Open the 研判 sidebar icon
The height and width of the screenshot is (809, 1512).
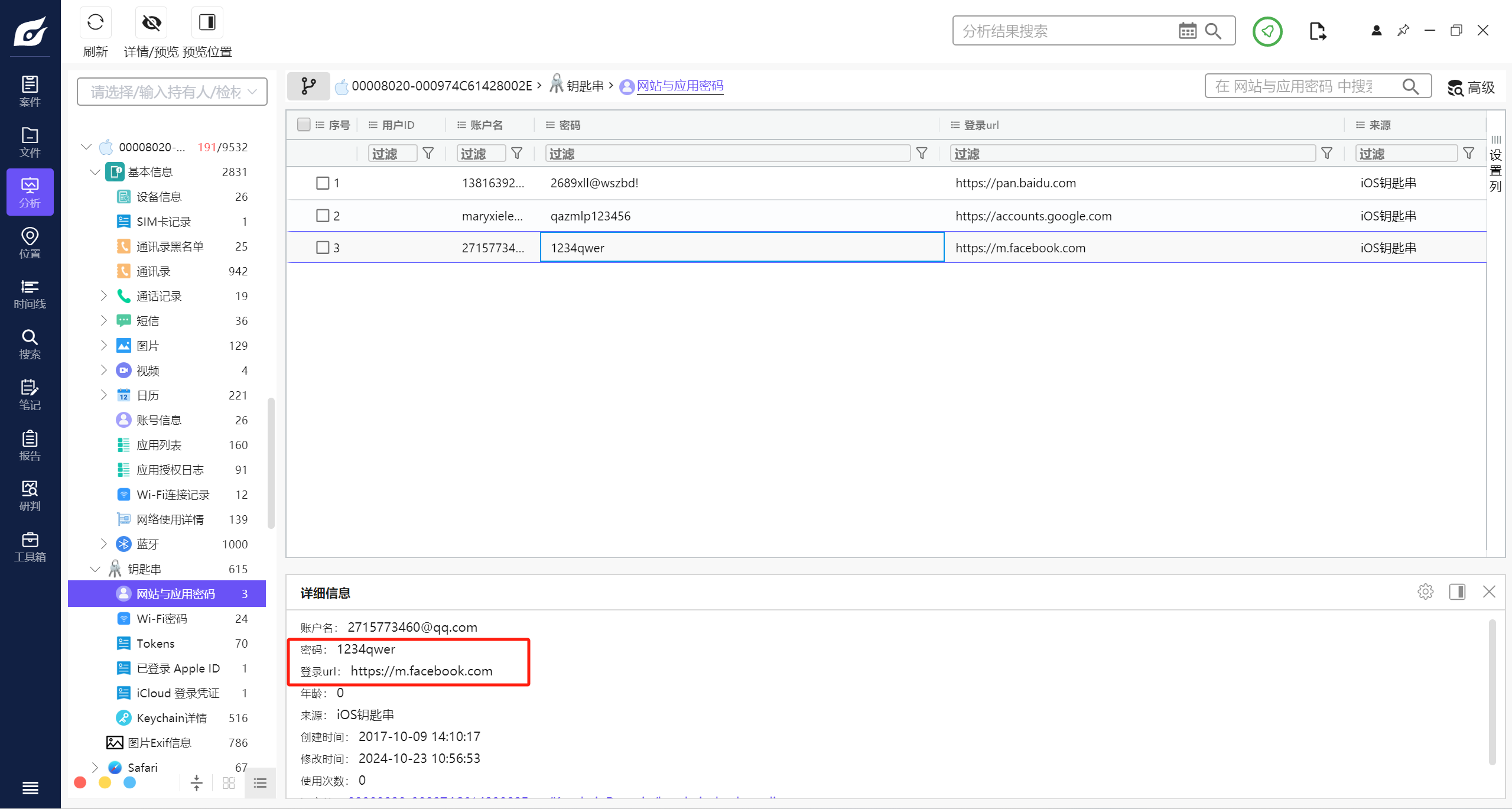point(30,496)
